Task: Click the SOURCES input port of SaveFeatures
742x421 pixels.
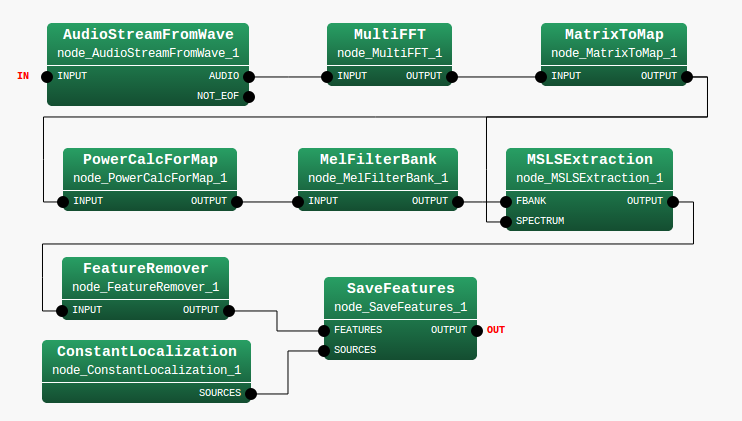Action: coord(323,350)
